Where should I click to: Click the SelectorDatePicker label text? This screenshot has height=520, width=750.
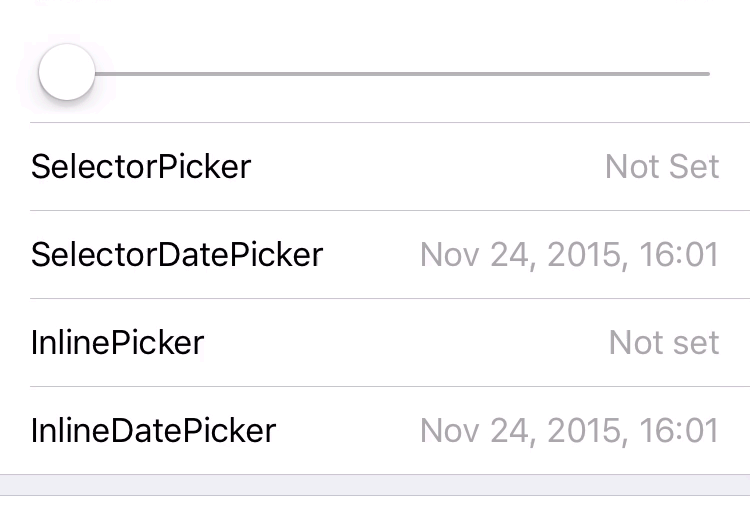177,255
